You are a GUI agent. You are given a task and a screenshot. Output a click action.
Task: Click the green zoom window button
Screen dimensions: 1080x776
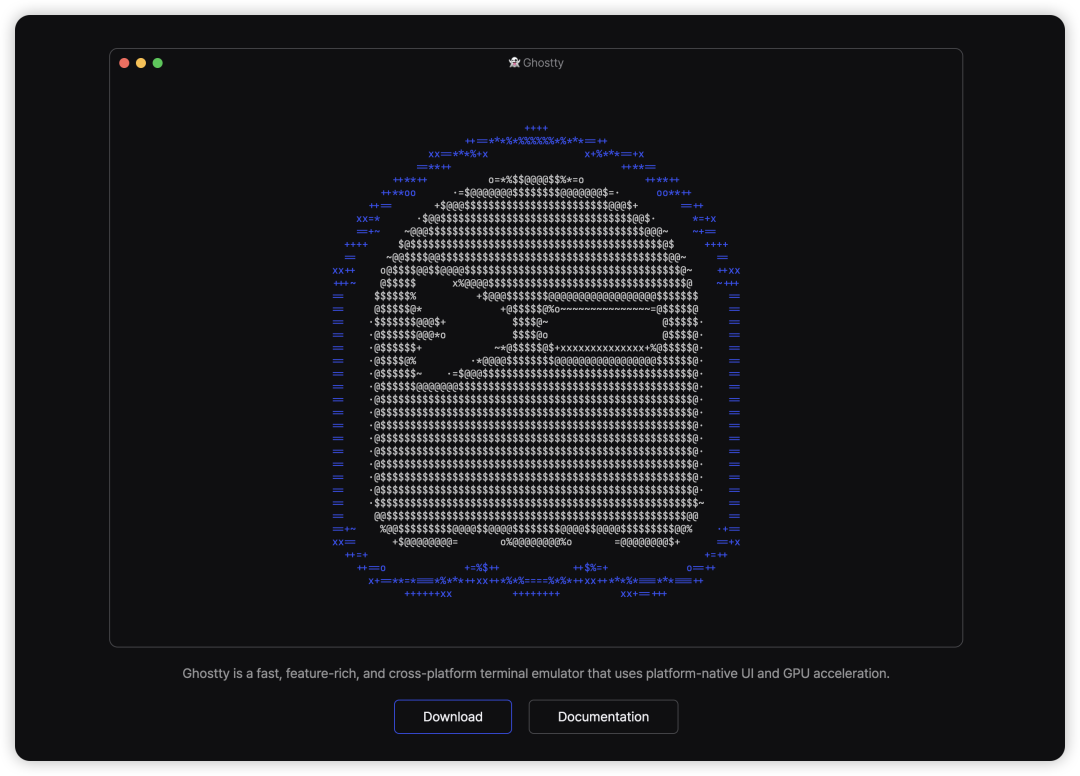[x=158, y=63]
